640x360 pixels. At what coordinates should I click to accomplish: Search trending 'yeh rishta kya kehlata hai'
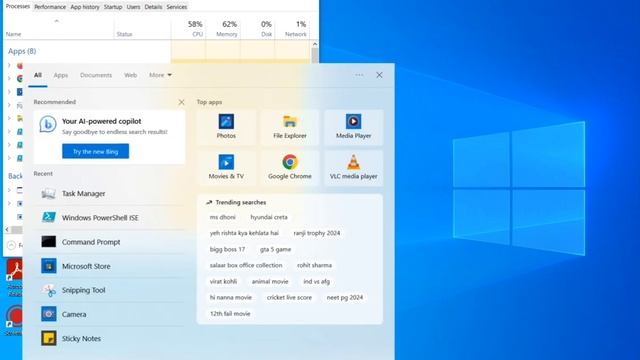[244, 233]
